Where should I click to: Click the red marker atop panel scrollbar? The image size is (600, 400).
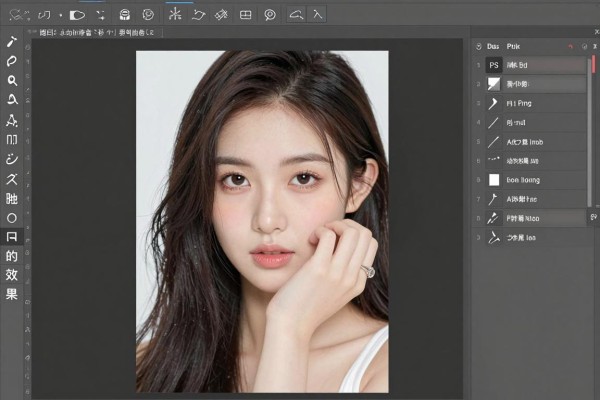[593, 64]
